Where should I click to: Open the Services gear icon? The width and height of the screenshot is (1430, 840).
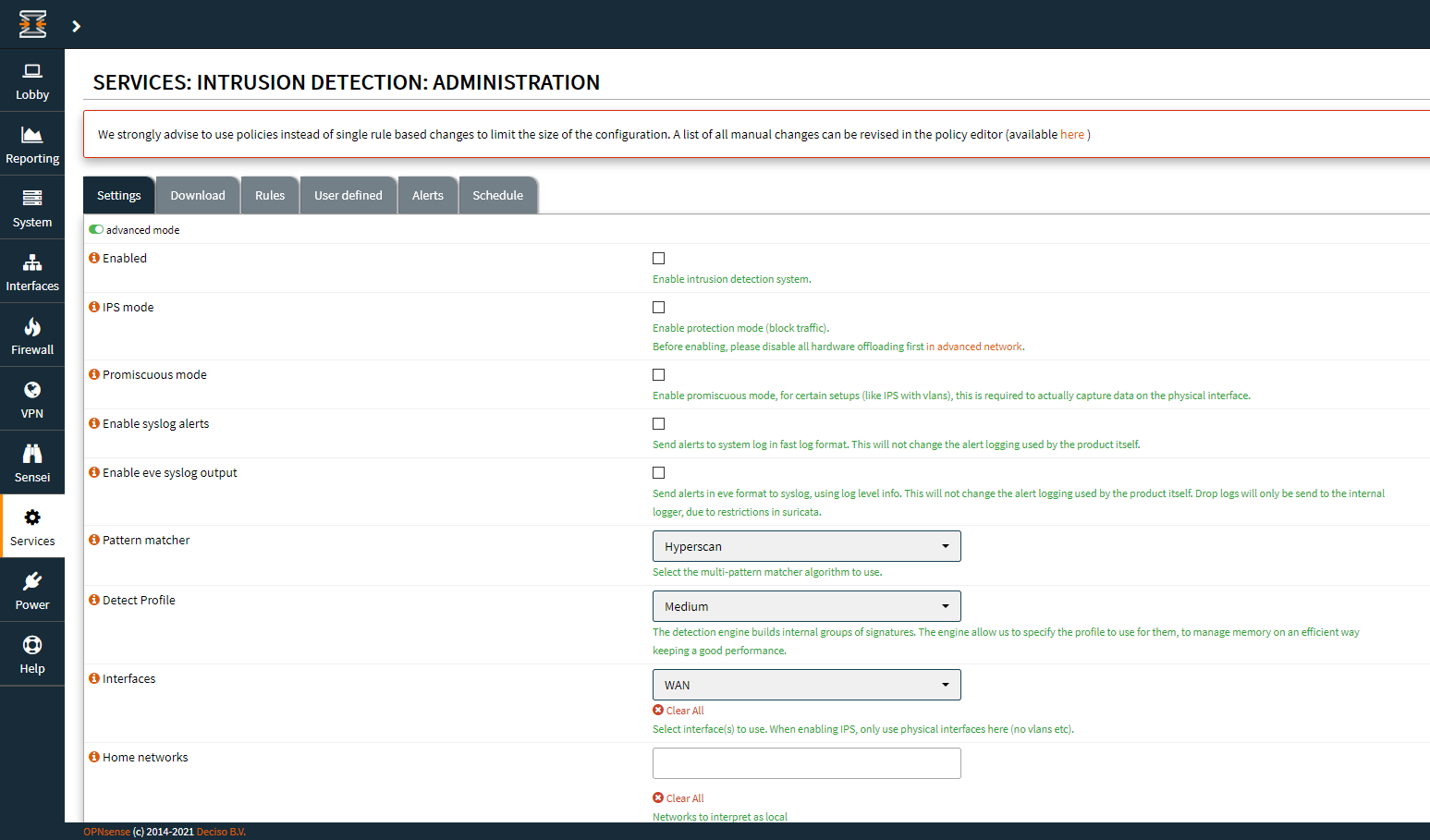32,517
